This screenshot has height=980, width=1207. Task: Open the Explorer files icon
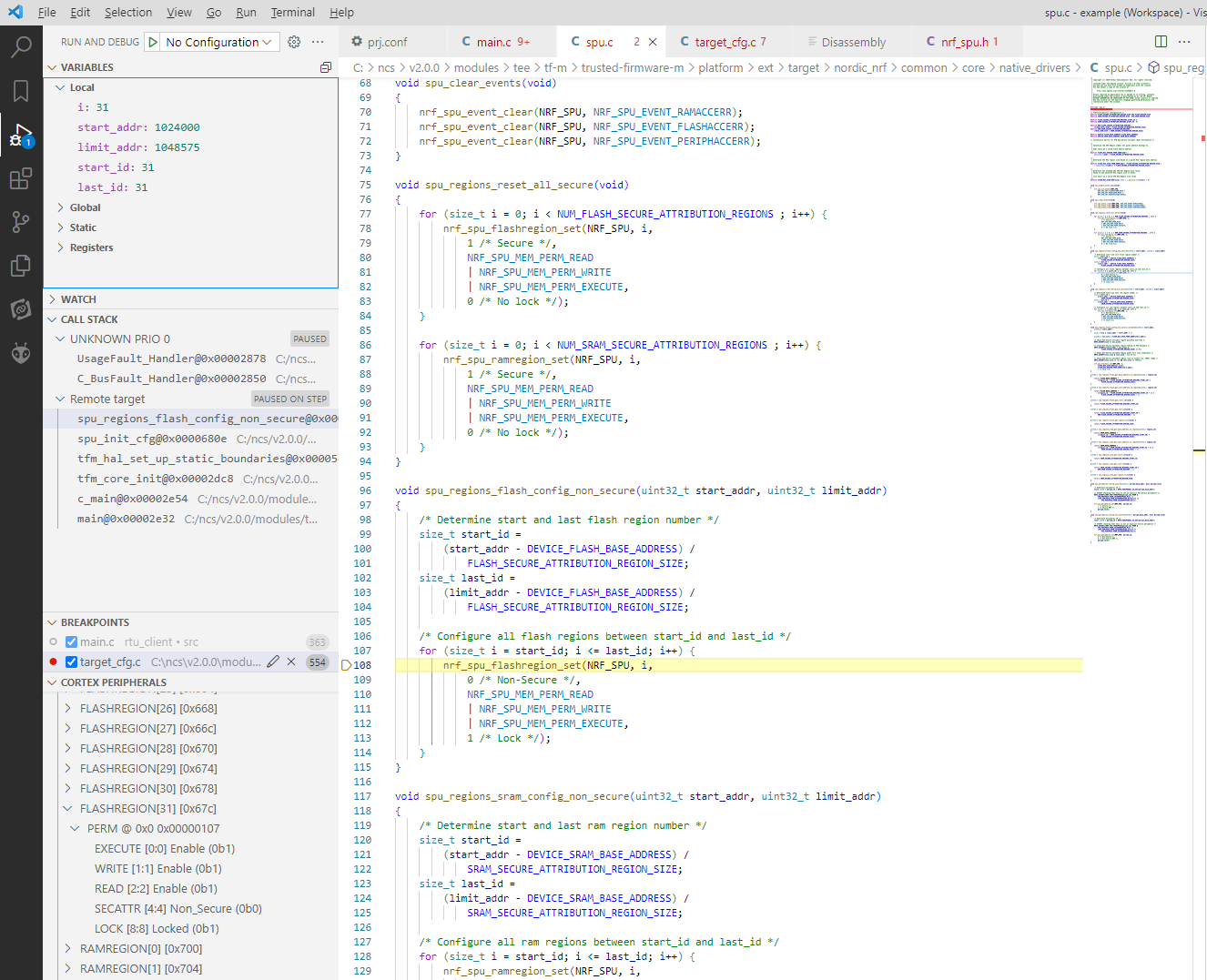[x=21, y=266]
